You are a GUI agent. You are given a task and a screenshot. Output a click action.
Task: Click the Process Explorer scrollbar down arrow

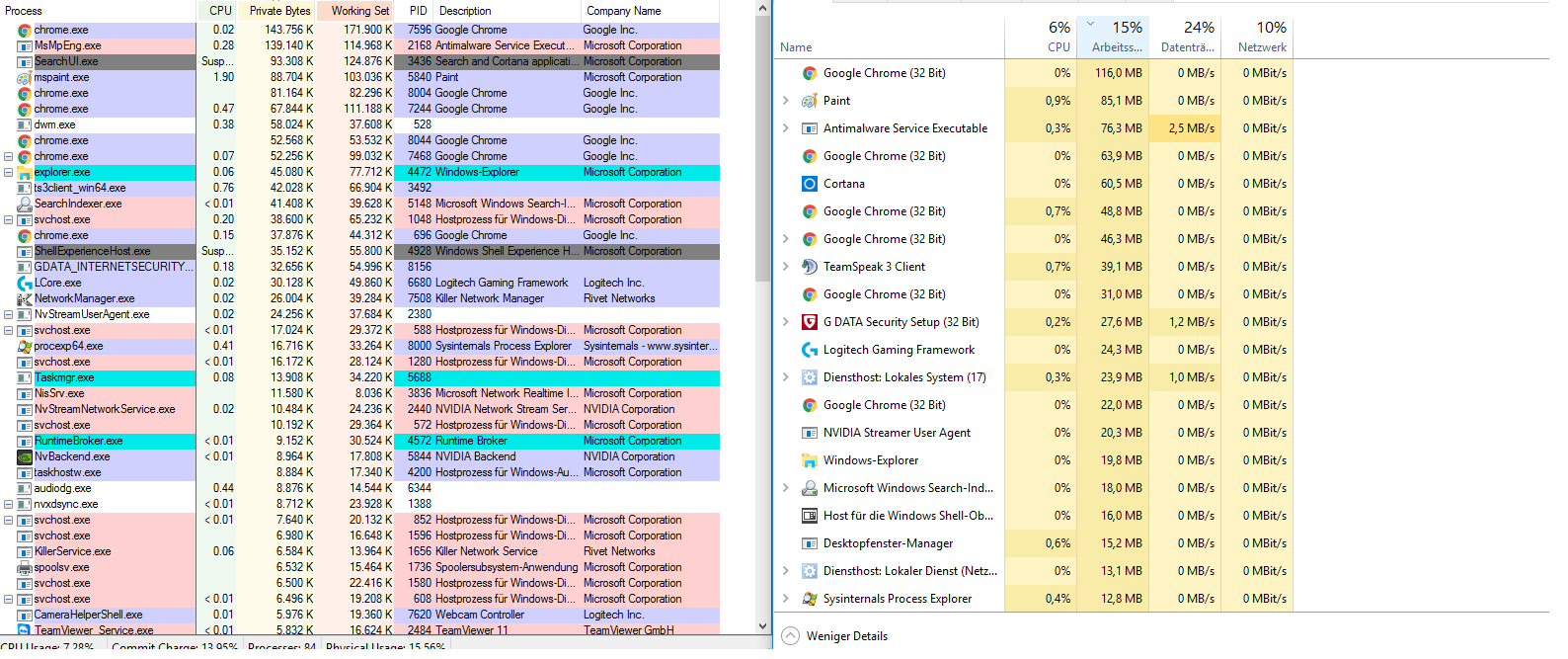[x=762, y=625]
